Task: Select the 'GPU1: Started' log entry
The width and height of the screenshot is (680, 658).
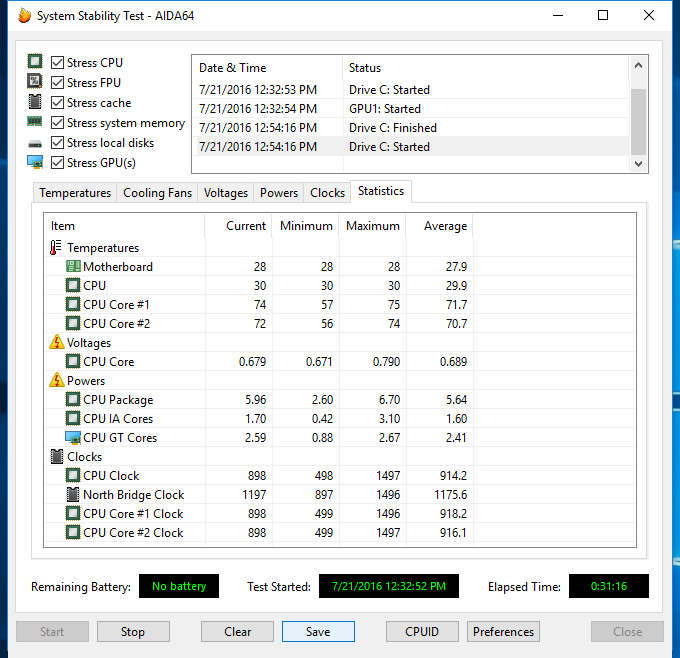Action: pos(411,108)
